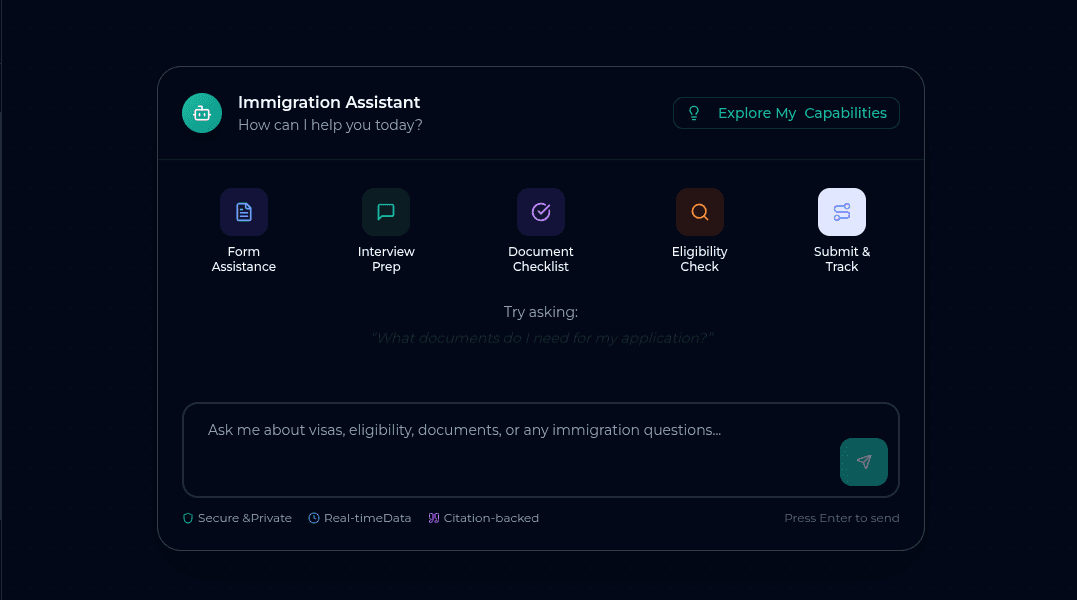Click the suggested question about documents
1077x600 pixels.
(542, 338)
